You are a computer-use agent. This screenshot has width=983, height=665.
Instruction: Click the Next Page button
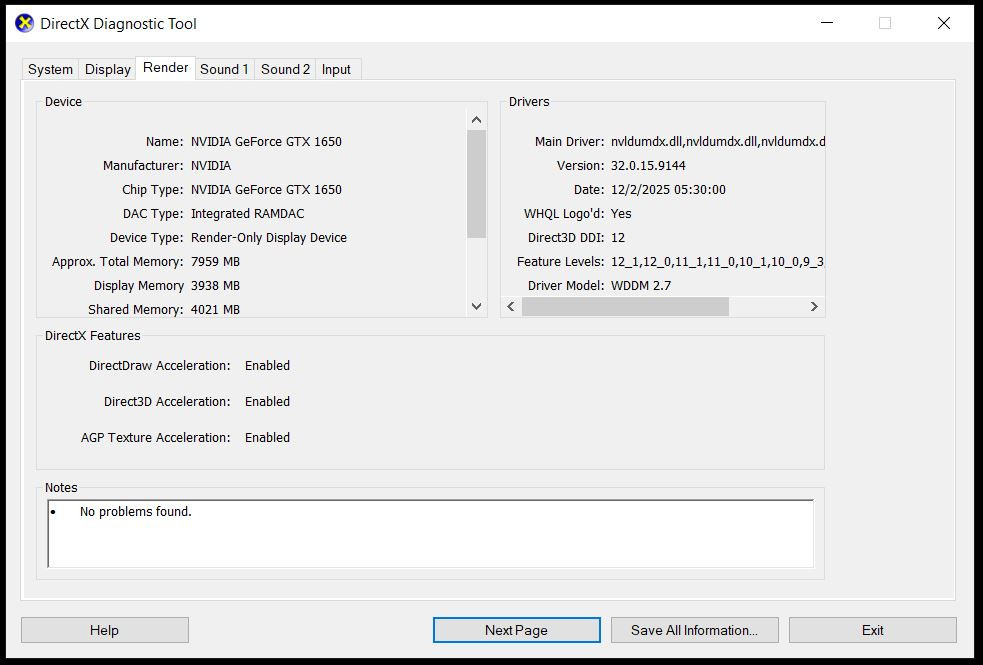click(x=517, y=630)
